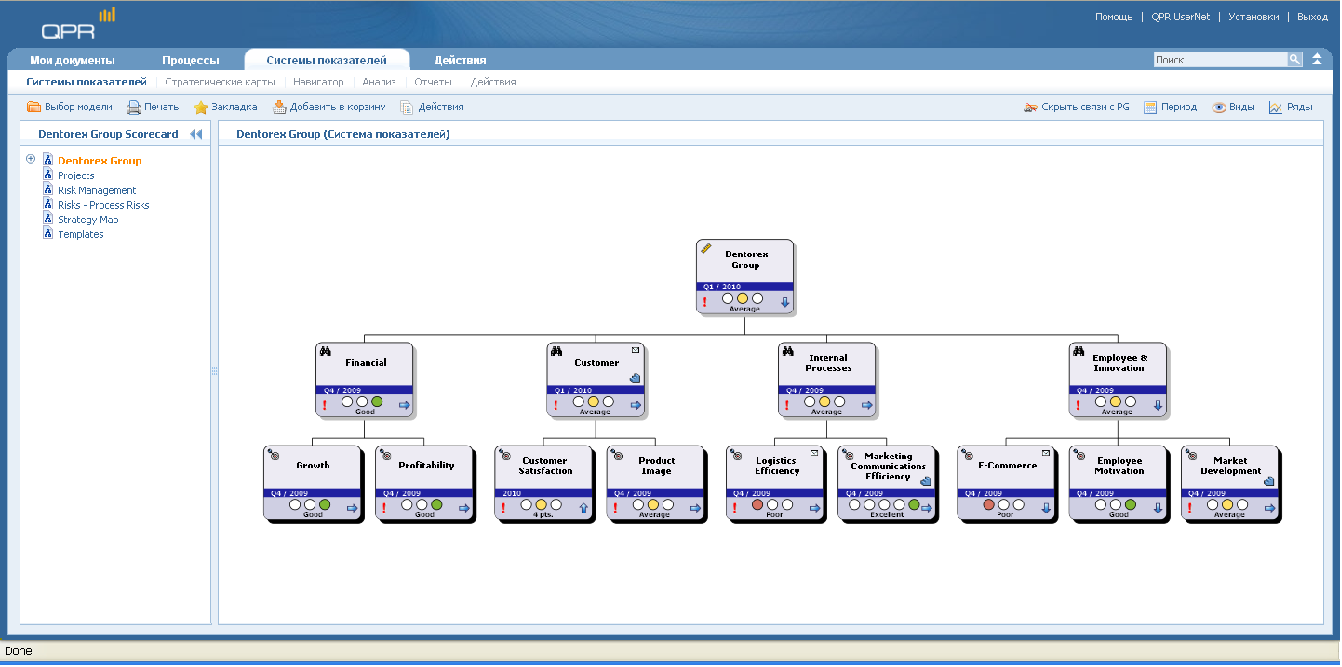Click red indicator light on Logistics Efficiency card
Viewport: 1342px width, 667px height.
757,505
